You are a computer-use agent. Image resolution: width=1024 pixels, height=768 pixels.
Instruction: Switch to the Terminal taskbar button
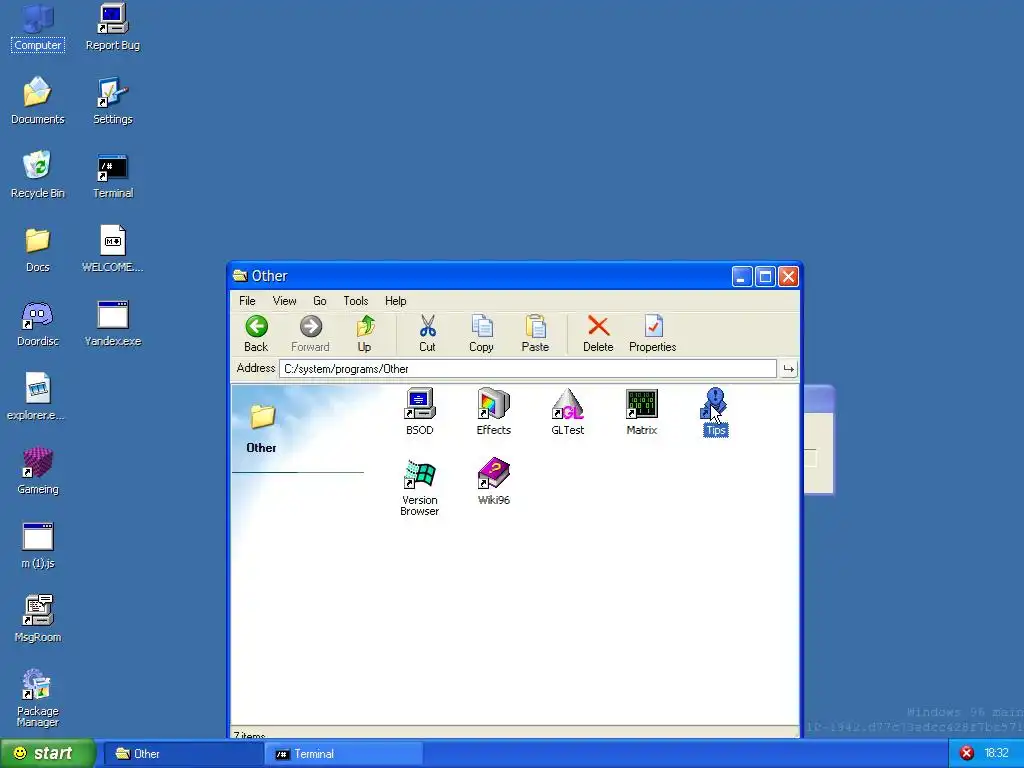click(x=344, y=754)
